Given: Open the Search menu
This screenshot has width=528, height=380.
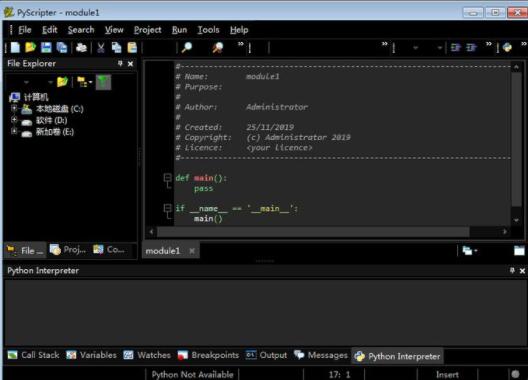Looking at the screenshot, I should click(81, 30).
